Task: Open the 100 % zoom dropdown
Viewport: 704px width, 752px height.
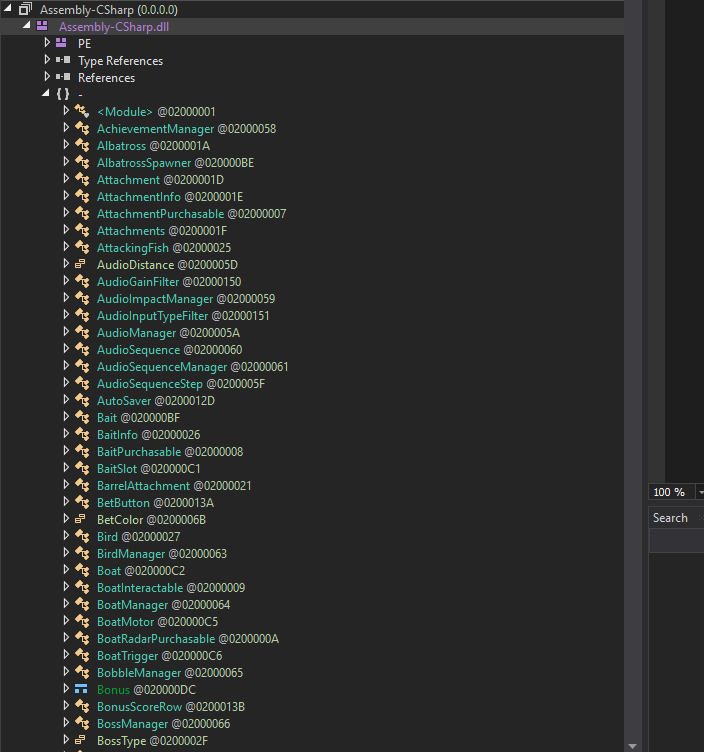Action: (700, 492)
